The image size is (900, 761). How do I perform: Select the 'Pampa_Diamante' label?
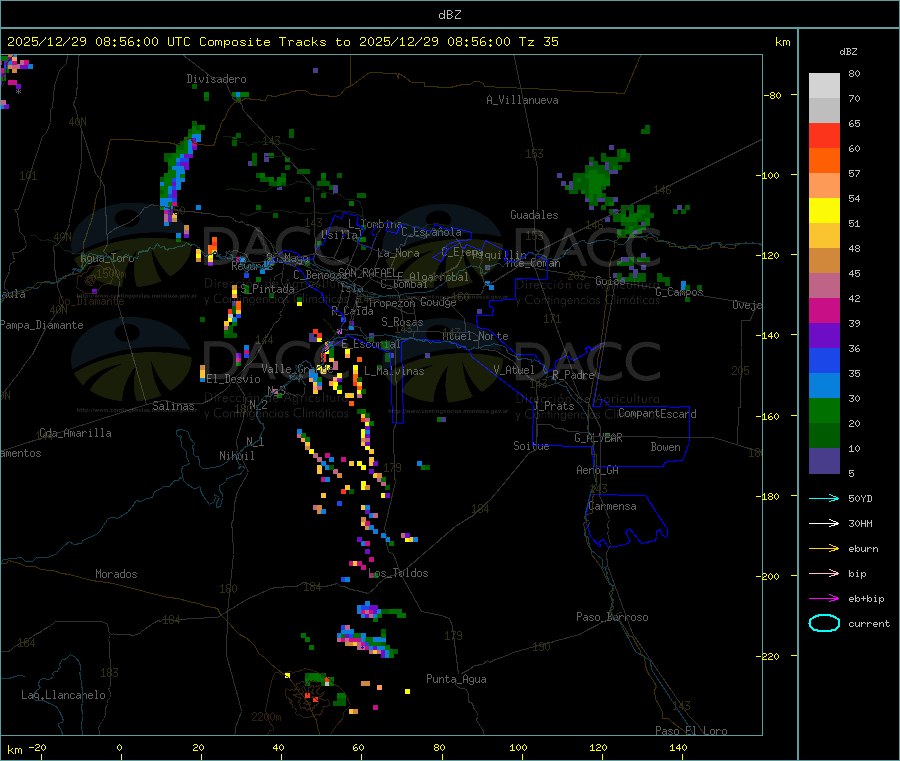pyautogui.click(x=42, y=325)
